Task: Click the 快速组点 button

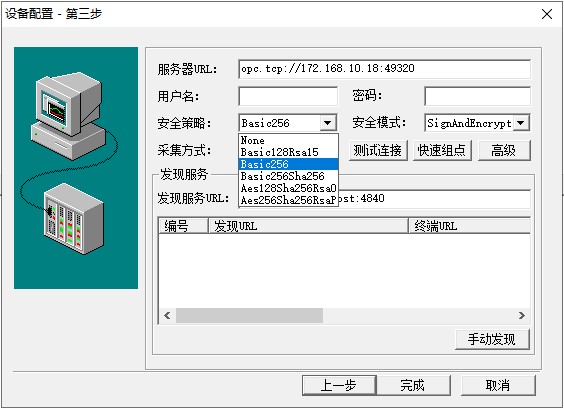Action: click(442, 150)
